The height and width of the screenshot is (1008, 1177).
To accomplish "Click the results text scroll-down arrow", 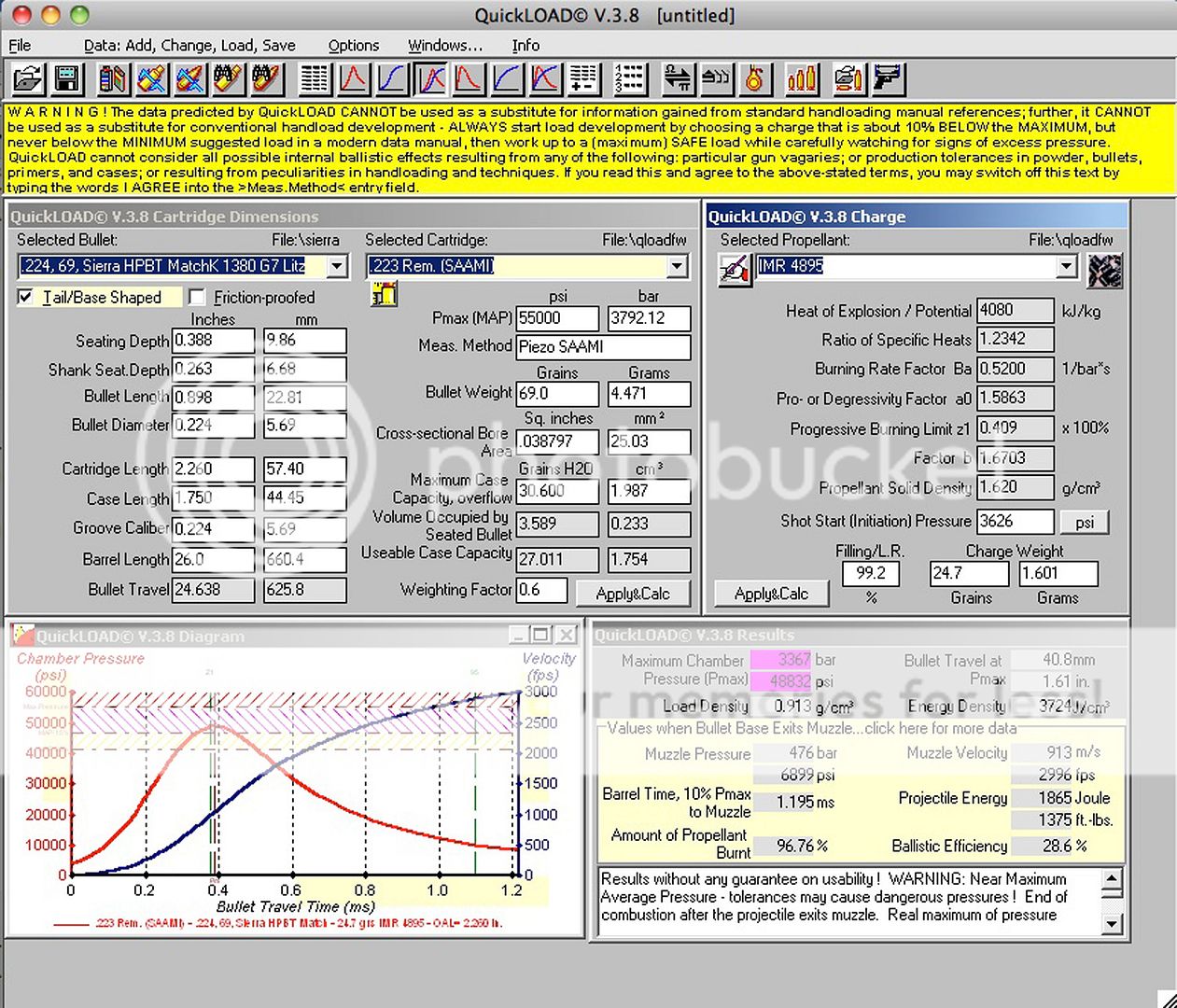I will (x=1112, y=924).
